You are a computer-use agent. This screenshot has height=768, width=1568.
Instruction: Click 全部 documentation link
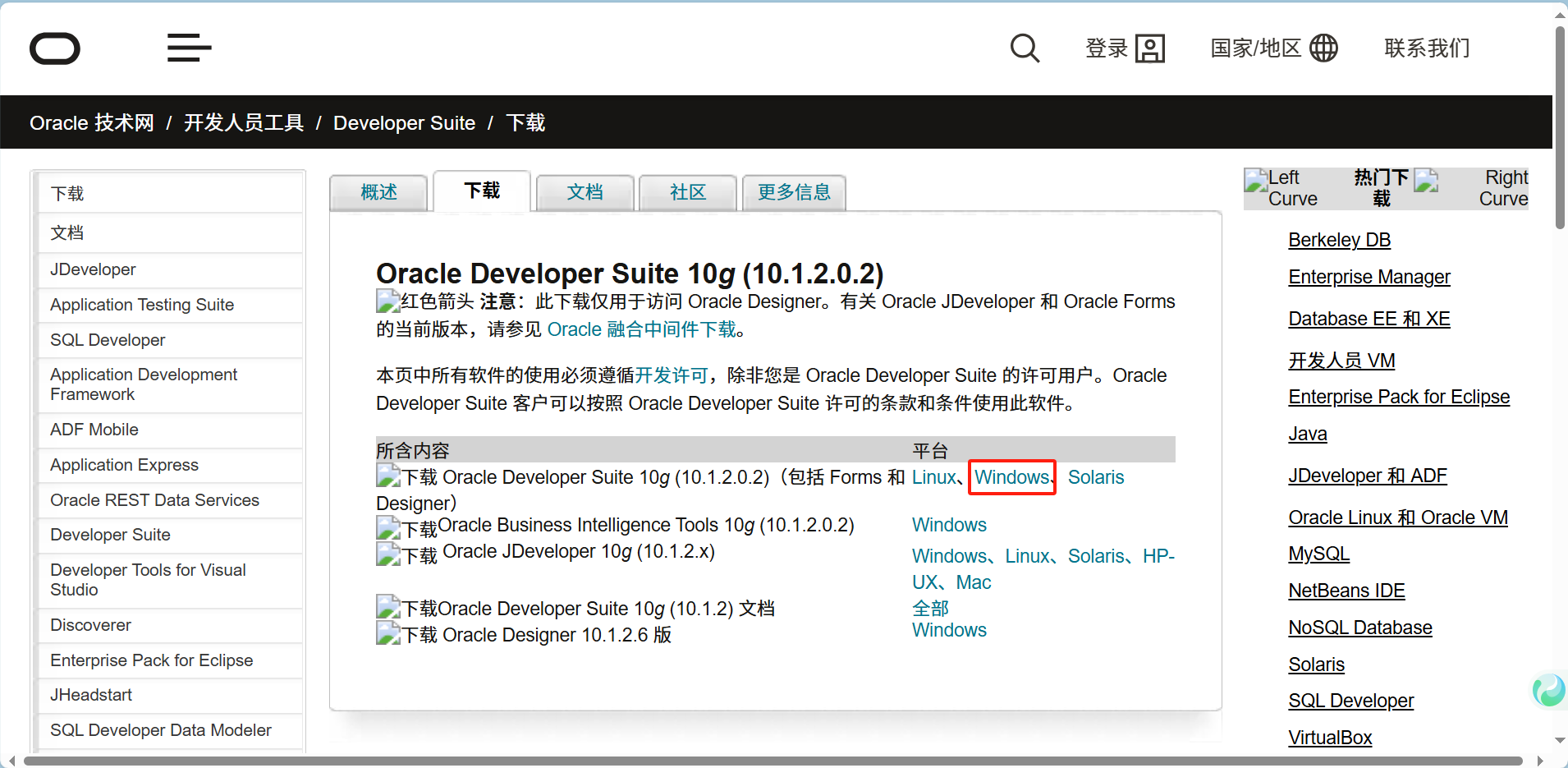pyautogui.click(x=930, y=609)
